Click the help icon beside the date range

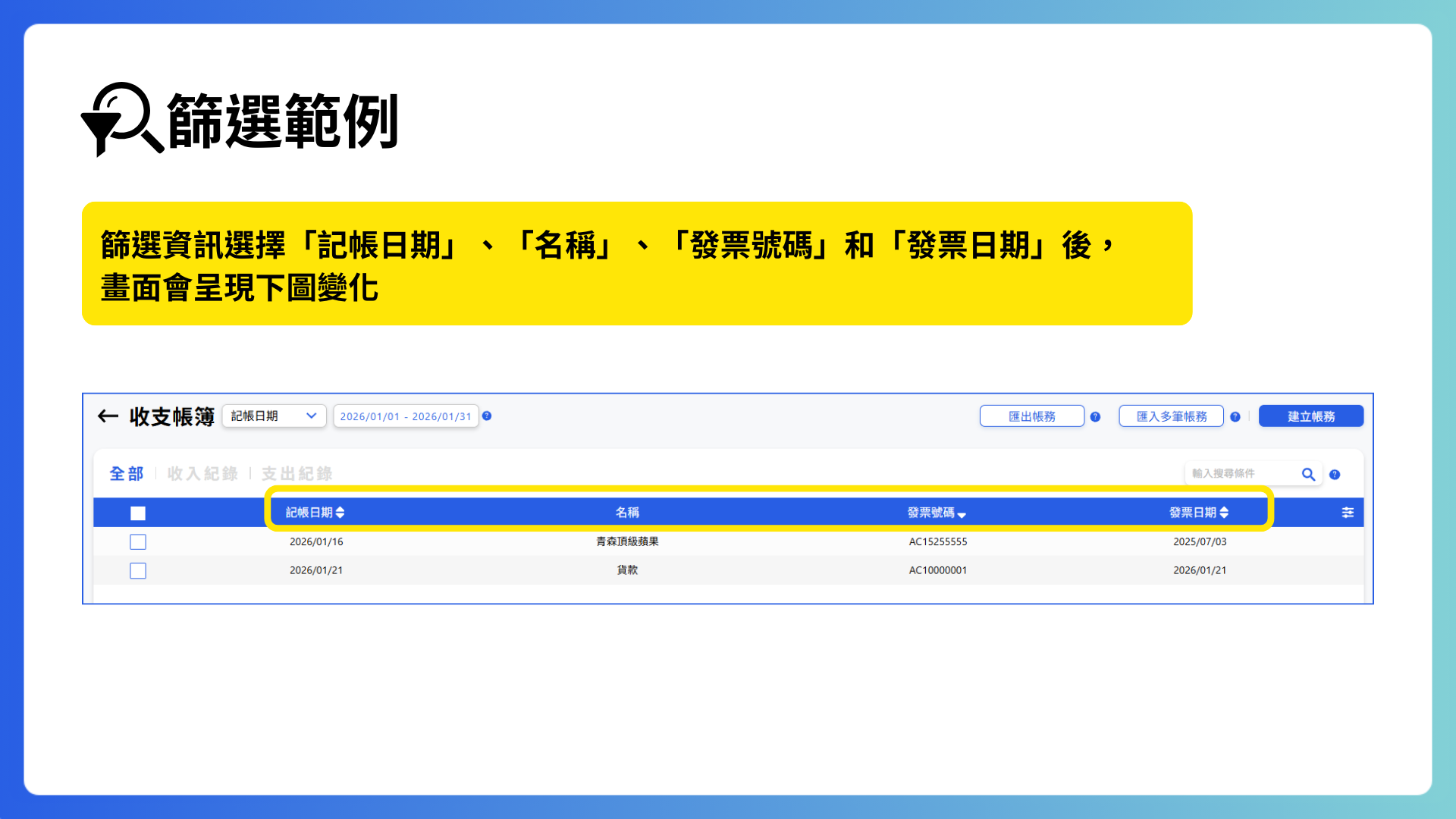tap(488, 416)
